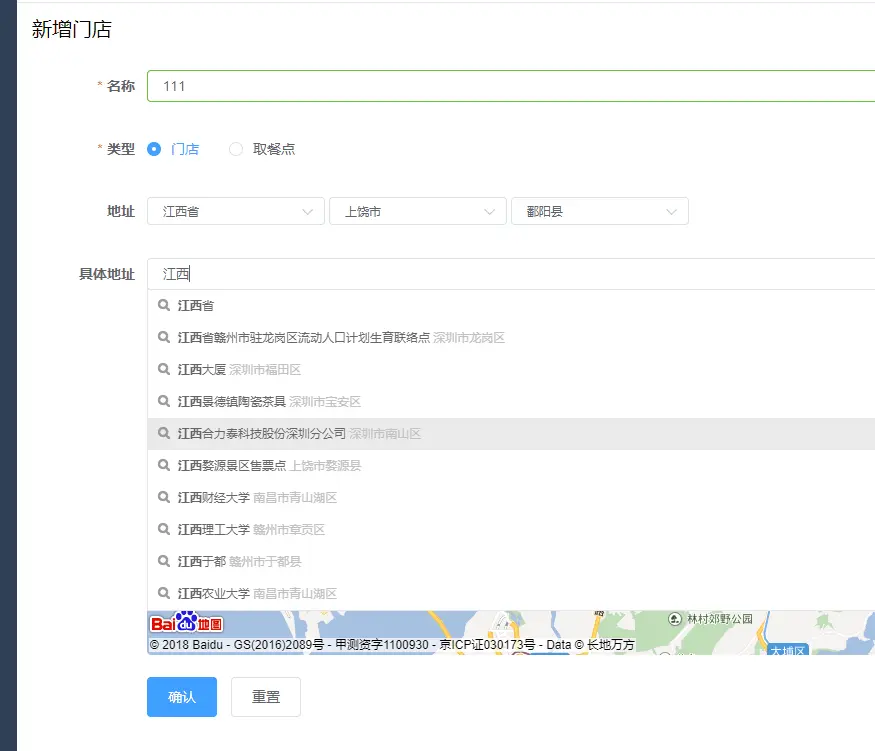Viewport: 875px width, 751px height.
Task: Click the search icon next to 江西于都
Action: click(x=163, y=561)
